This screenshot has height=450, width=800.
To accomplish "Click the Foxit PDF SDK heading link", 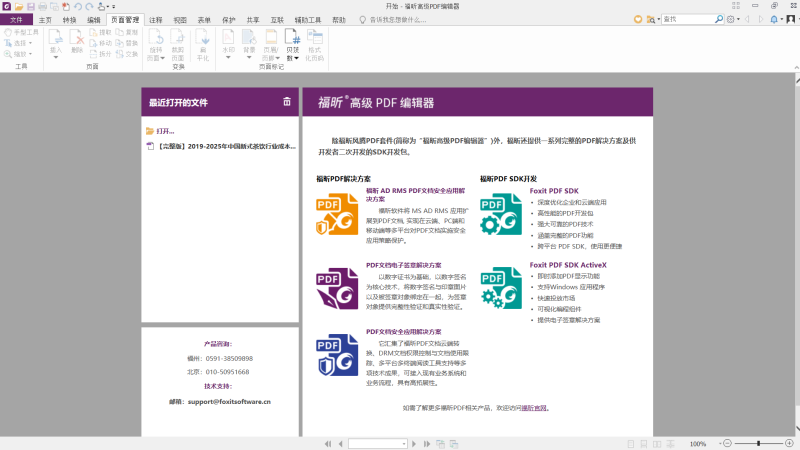I will point(554,191).
